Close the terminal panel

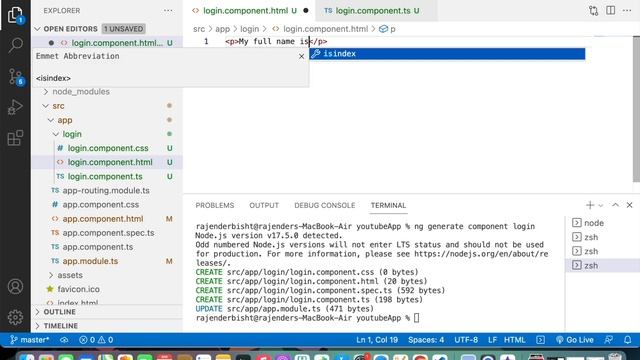click(x=629, y=205)
